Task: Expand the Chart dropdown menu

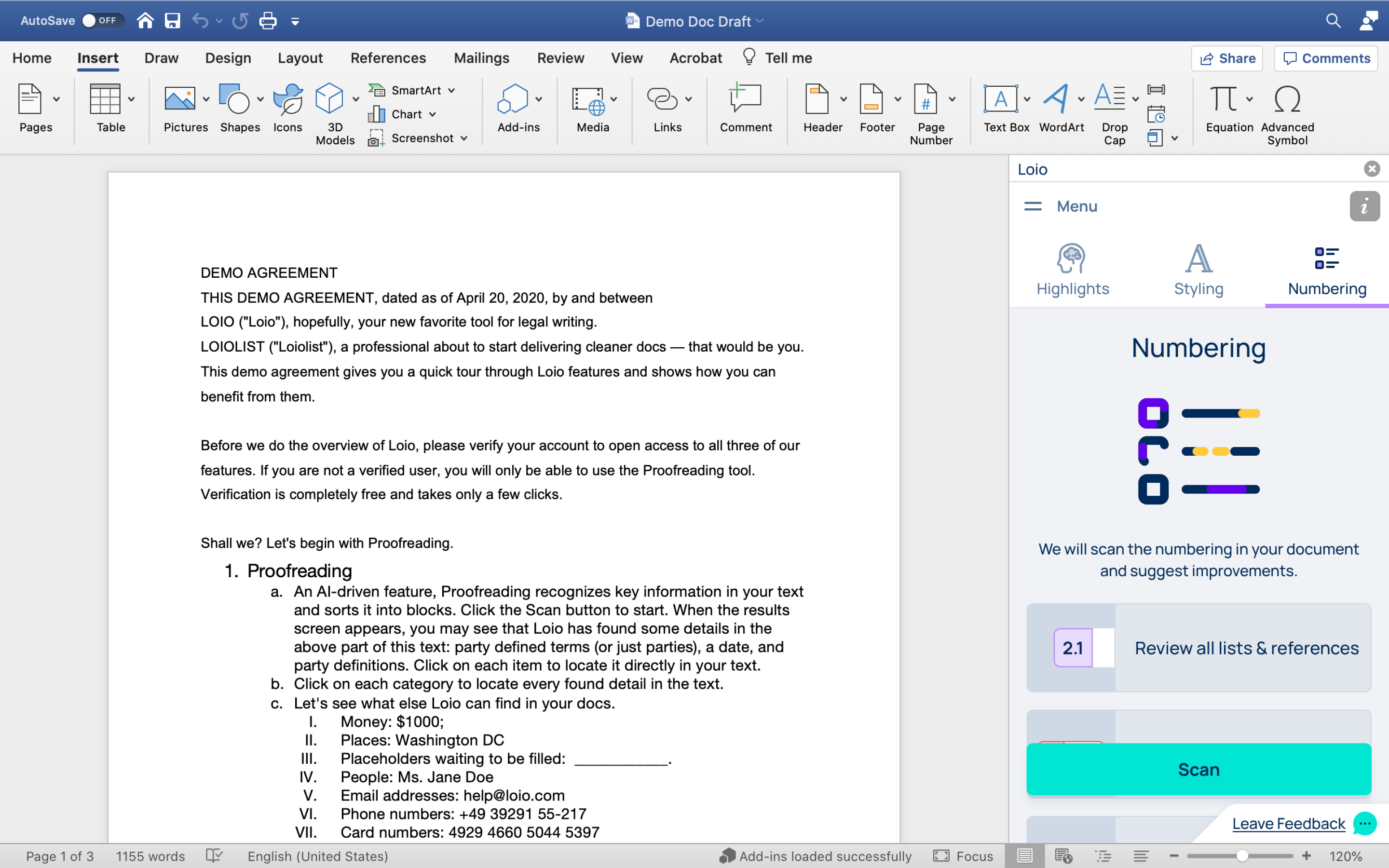Action: tap(432, 114)
